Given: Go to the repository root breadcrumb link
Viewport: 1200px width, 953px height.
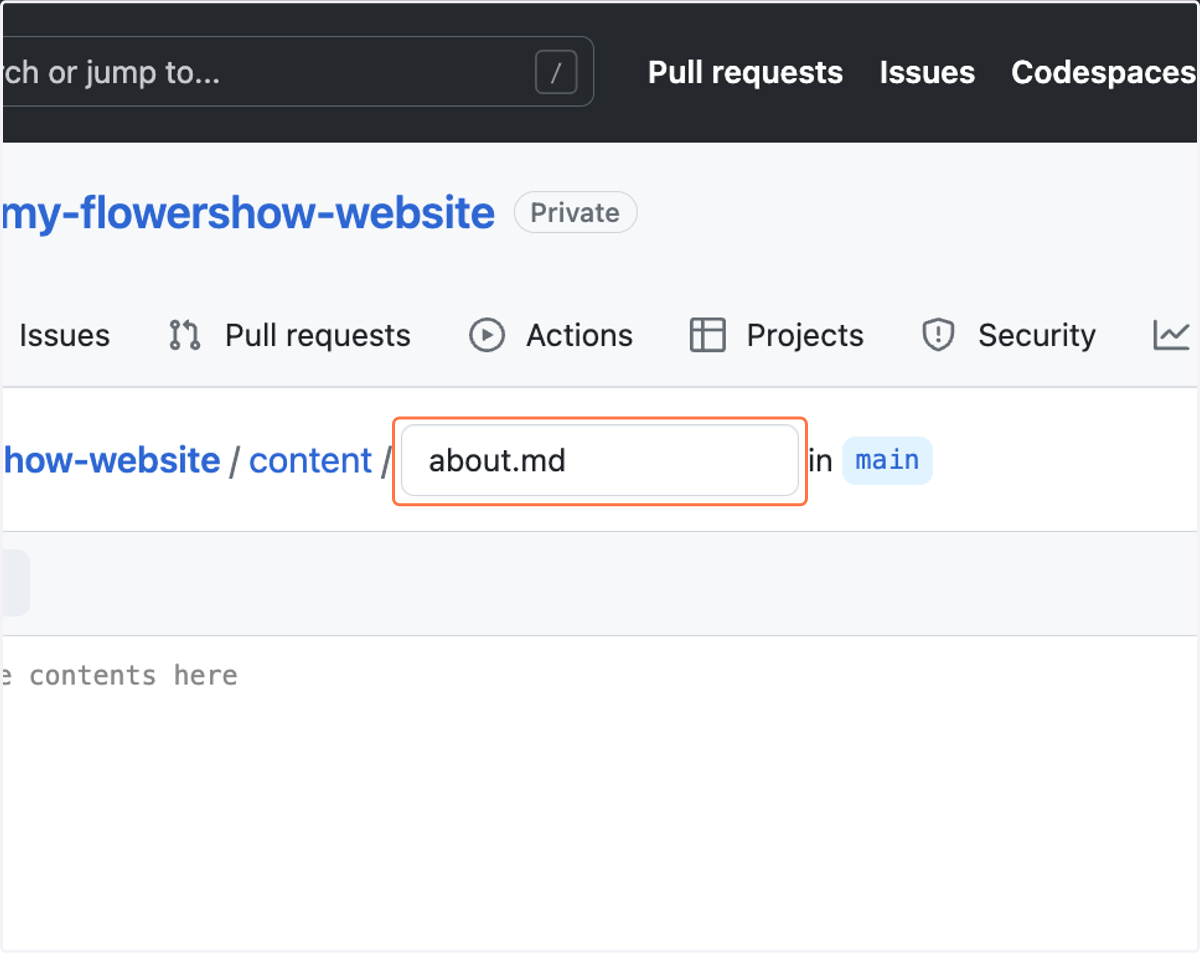Looking at the screenshot, I should click(111, 460).
